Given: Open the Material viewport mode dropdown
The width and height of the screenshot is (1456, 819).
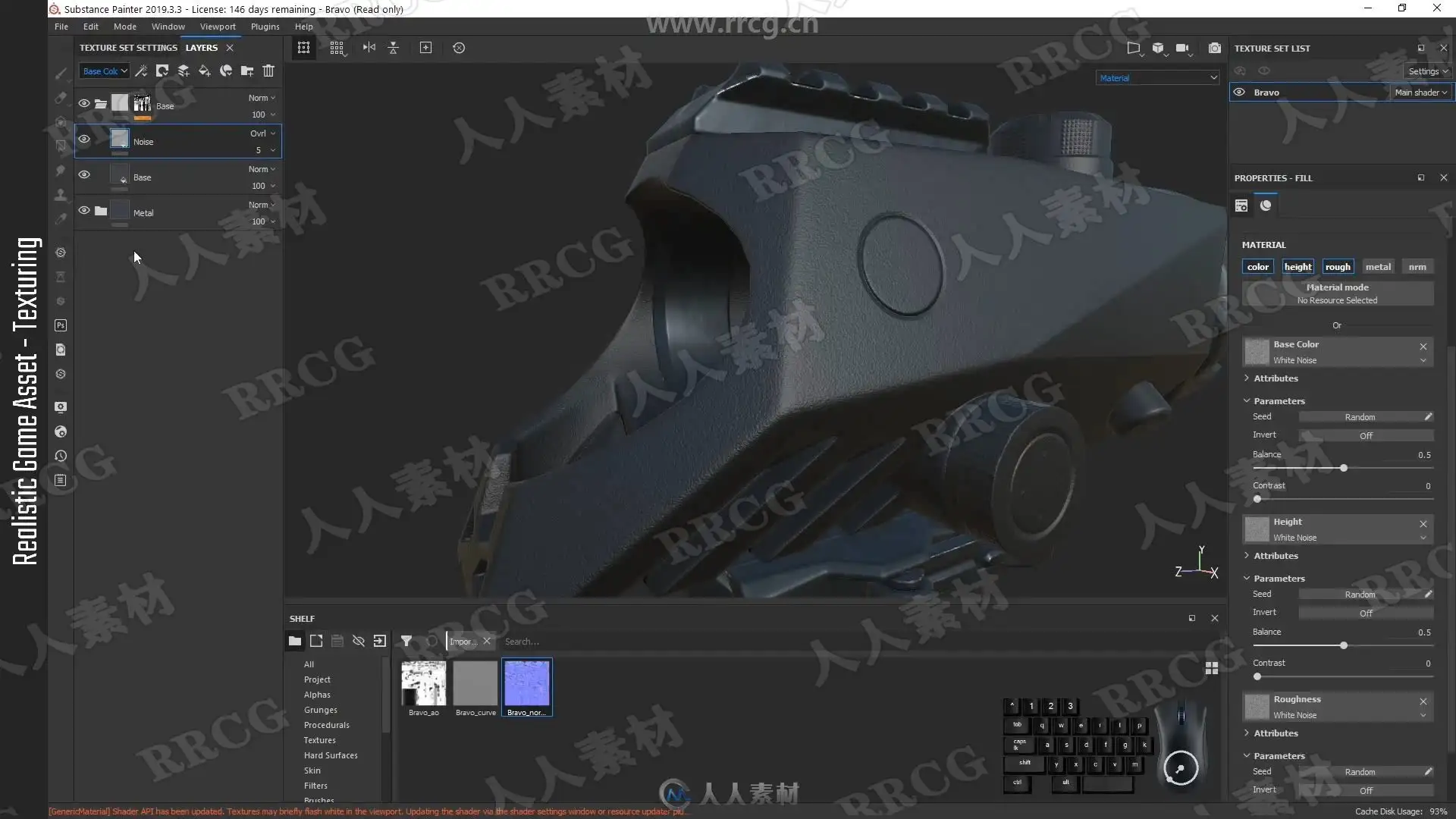Looking at the screenshot, I should click(1157, 78).
